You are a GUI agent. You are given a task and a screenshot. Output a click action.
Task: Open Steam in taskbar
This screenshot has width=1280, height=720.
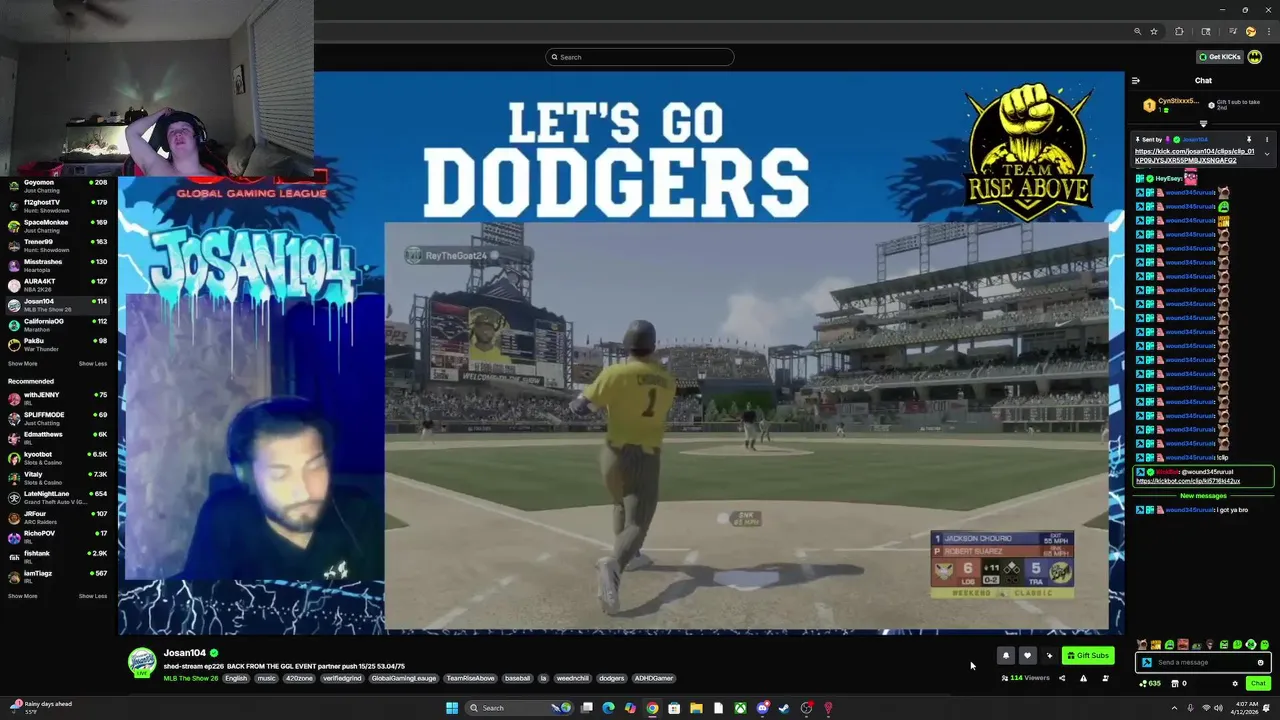[x=784, y=708]
